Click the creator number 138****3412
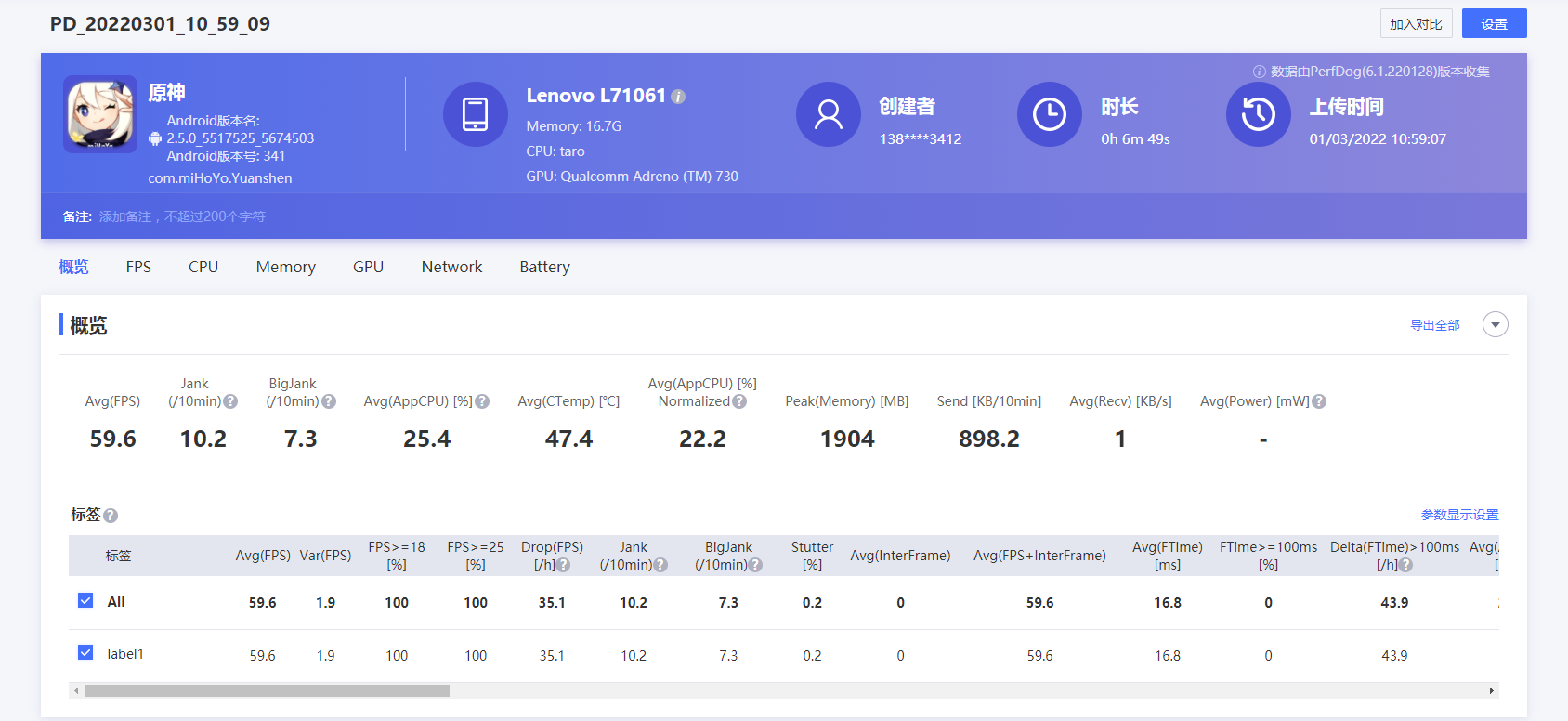This screenshot has height=721, width=1568. [x=921, y=139]
